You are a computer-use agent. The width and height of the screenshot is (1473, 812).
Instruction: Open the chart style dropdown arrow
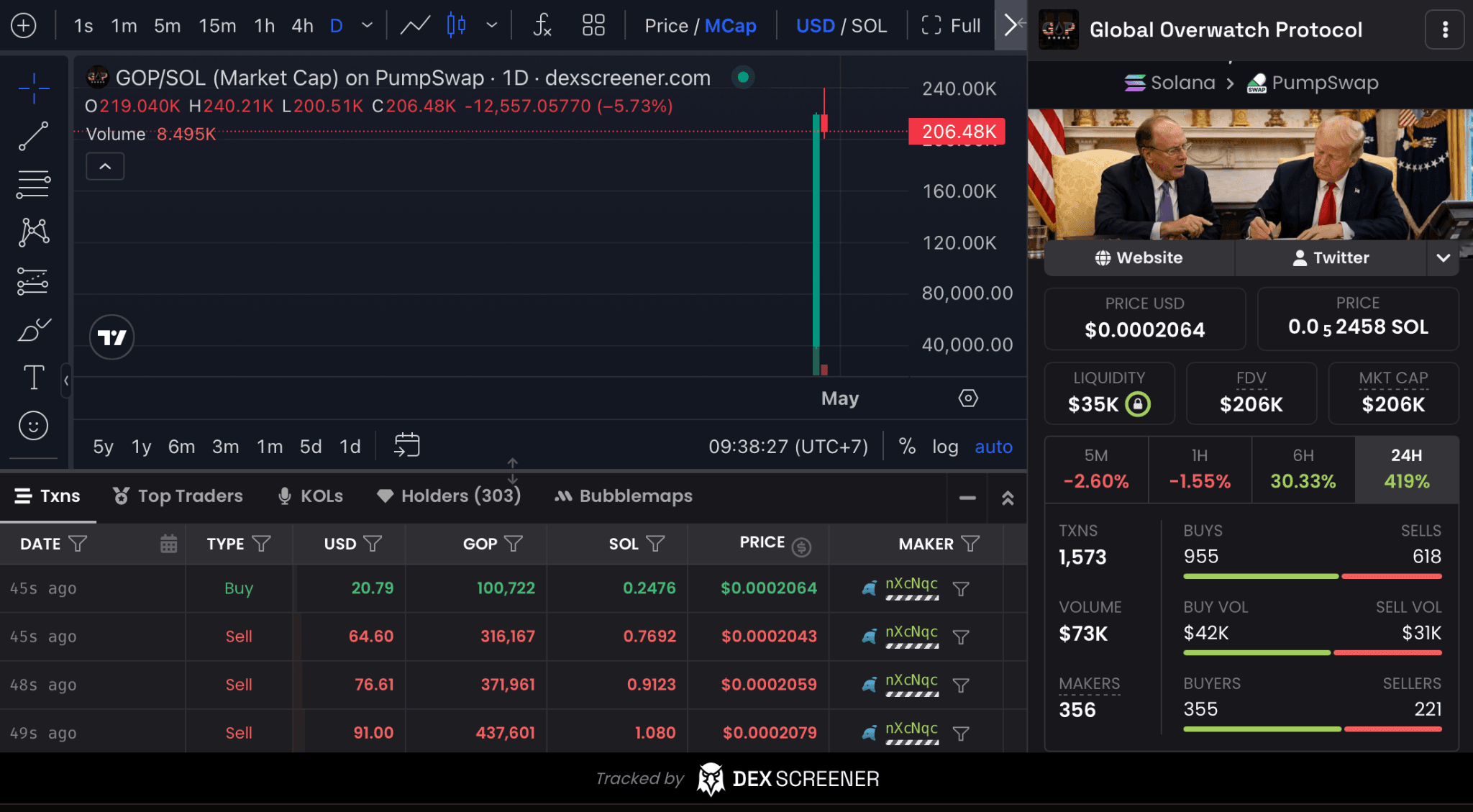(492, 26)
